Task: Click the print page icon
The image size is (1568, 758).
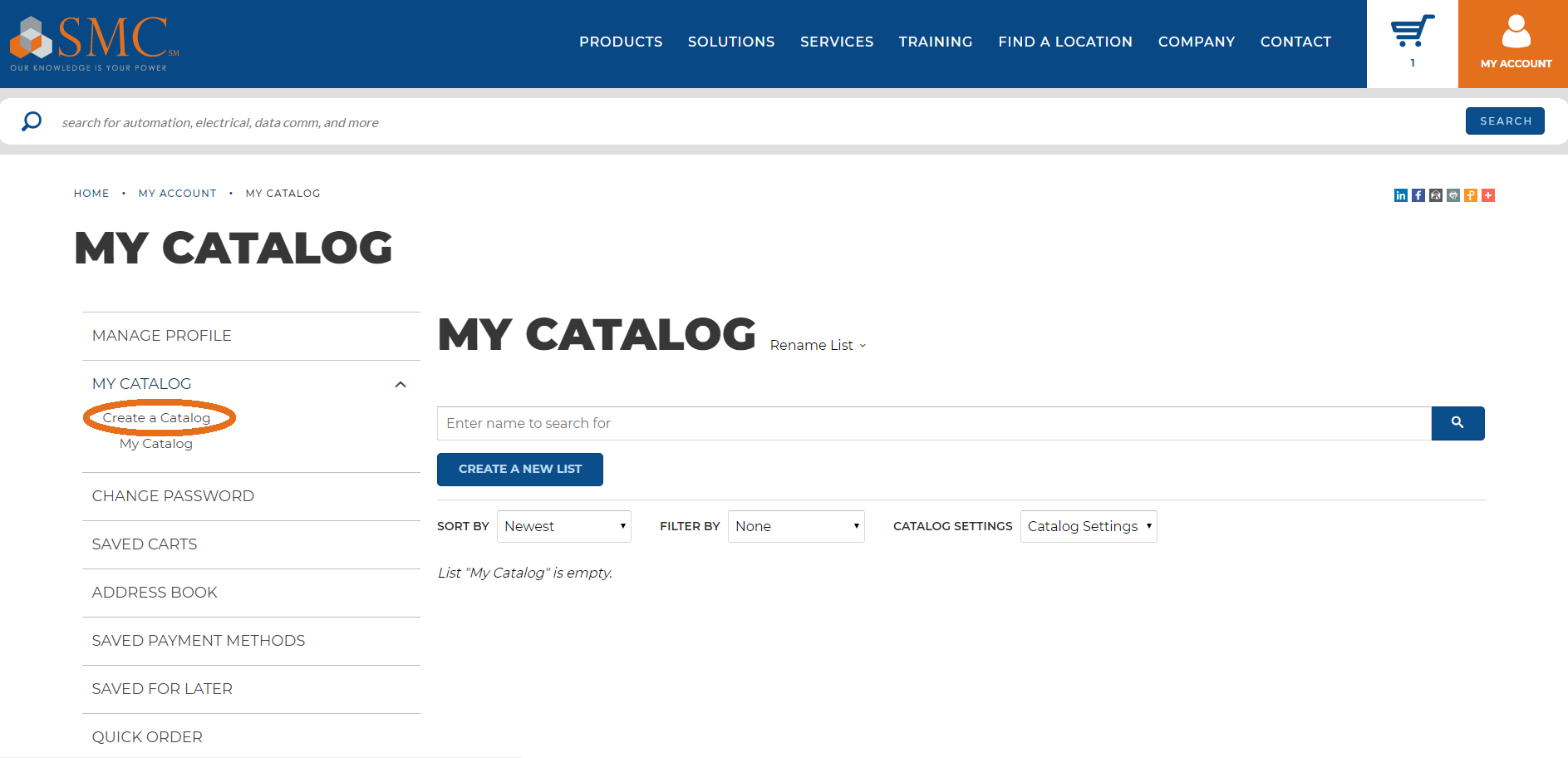Action: [x=1452, y=195]
